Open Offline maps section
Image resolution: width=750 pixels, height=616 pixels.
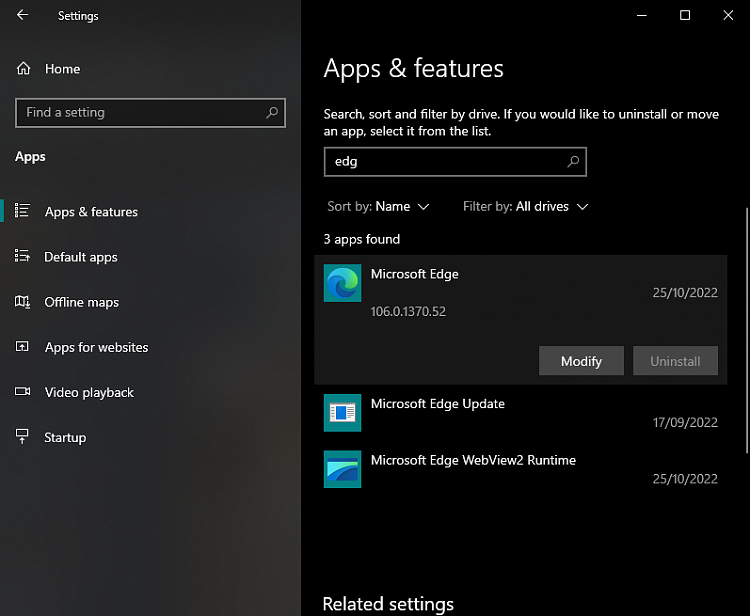point(81,302)
